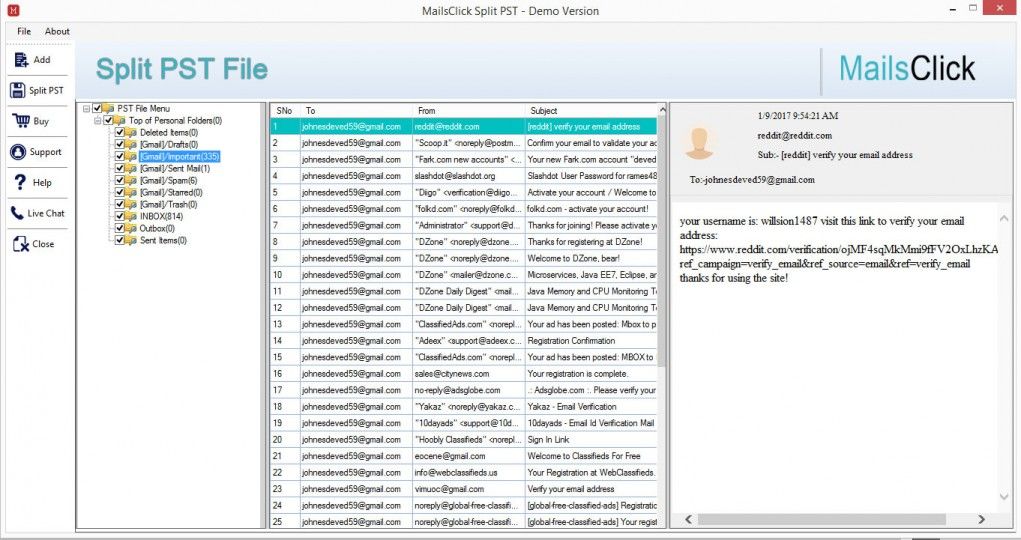Image resolution: width=1021 pixels, height=540 pixels.
Task: Click the Support headset icon
Action: pos(18,152)
